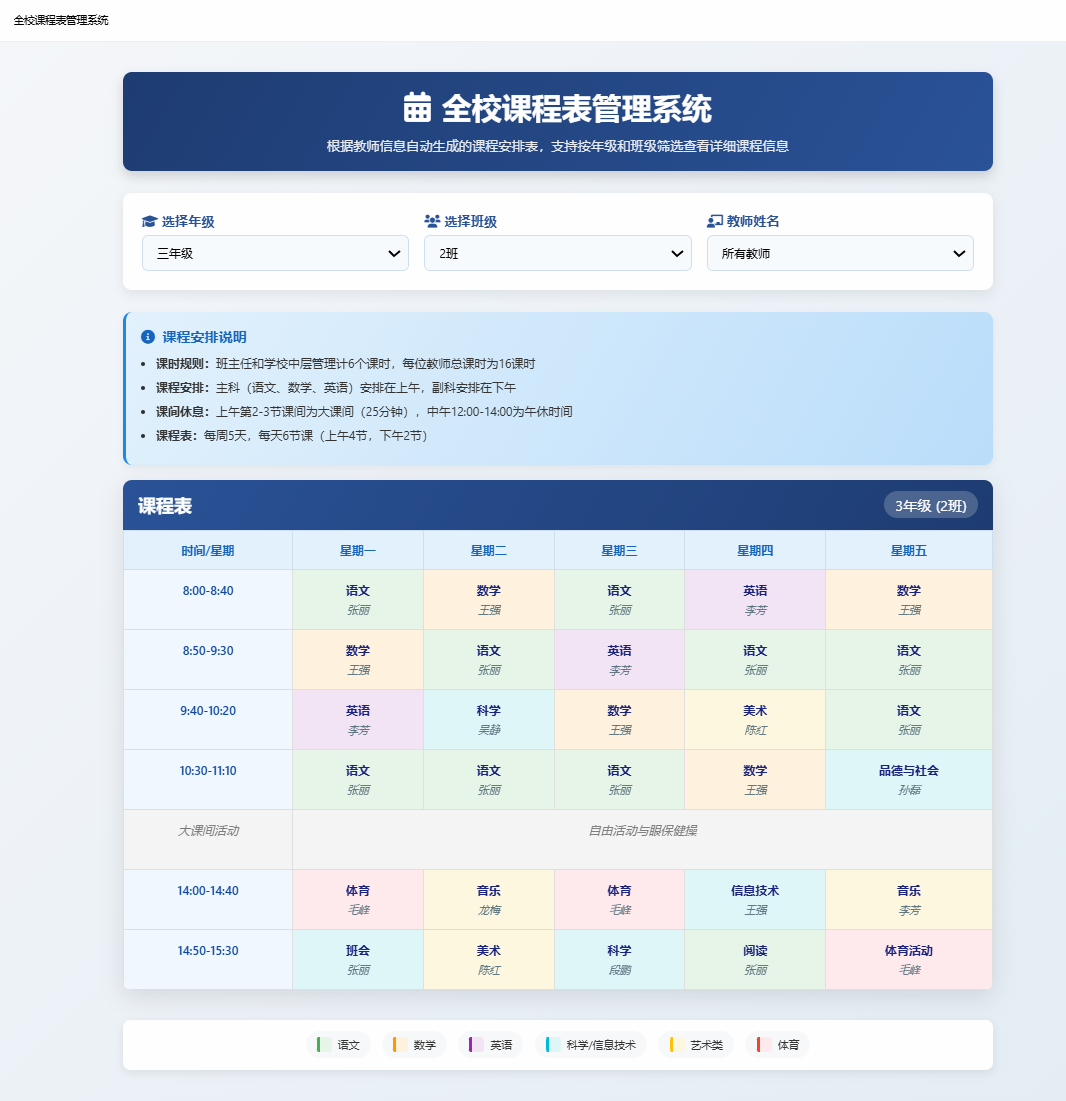Click 全校课程表管理系统 in top menu bar

point(63,19)
